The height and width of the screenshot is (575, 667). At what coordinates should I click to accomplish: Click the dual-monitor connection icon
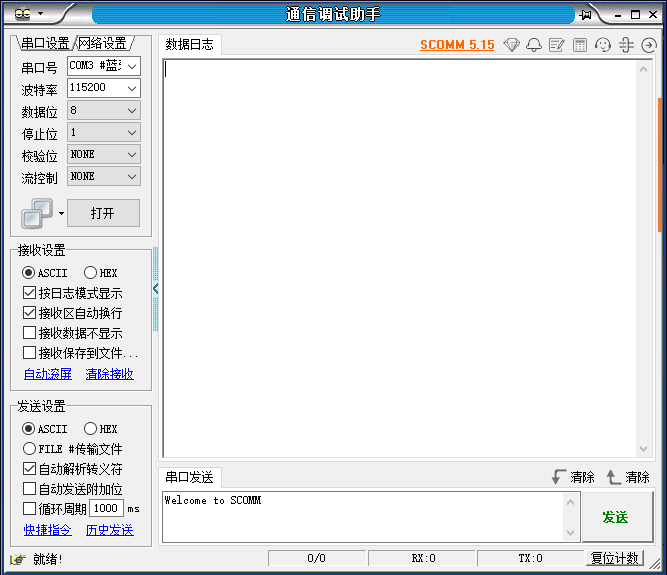click(x=37, y=213)
